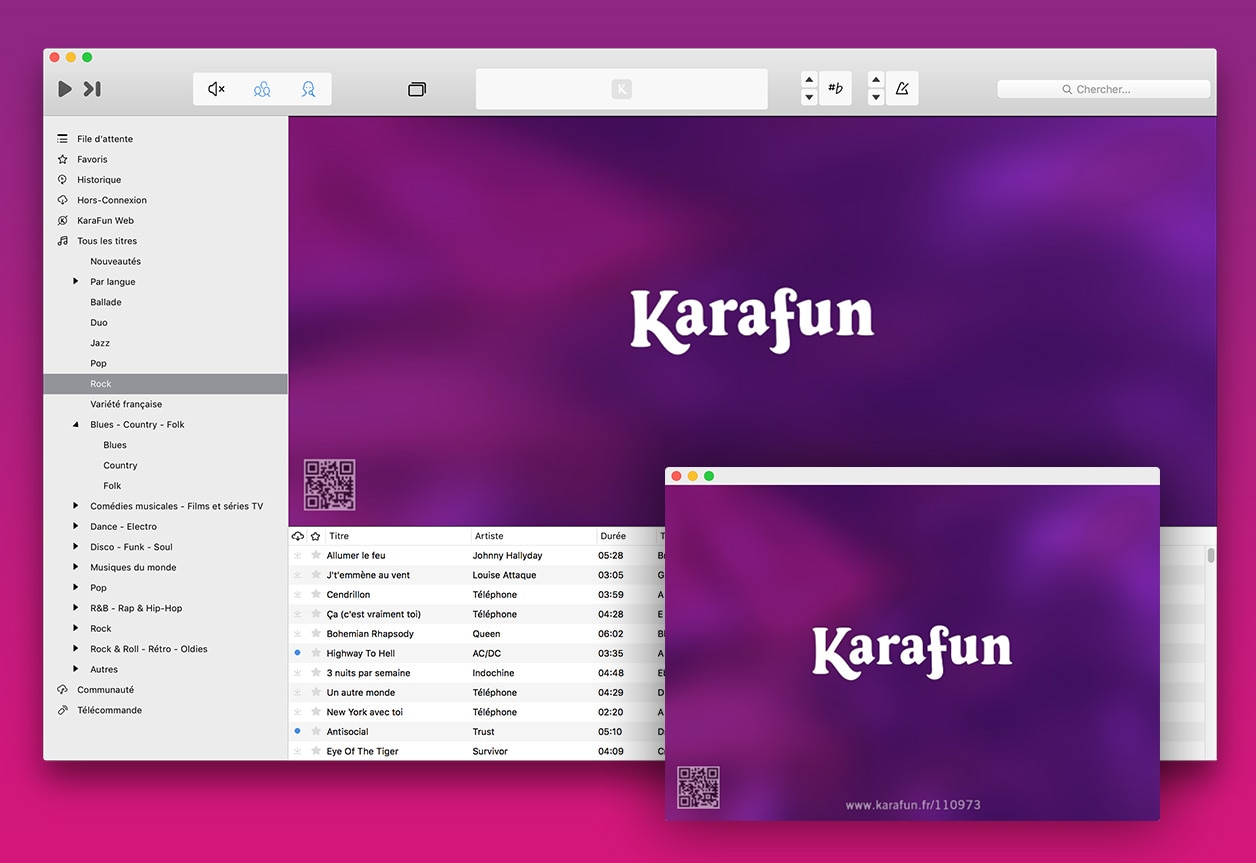Lower the tempo with the down stepper arrow

point(876,98)
